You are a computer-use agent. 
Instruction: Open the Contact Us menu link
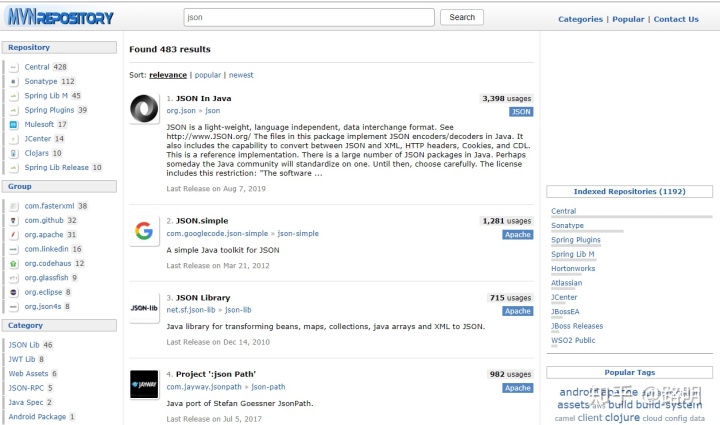coord(676,19)
